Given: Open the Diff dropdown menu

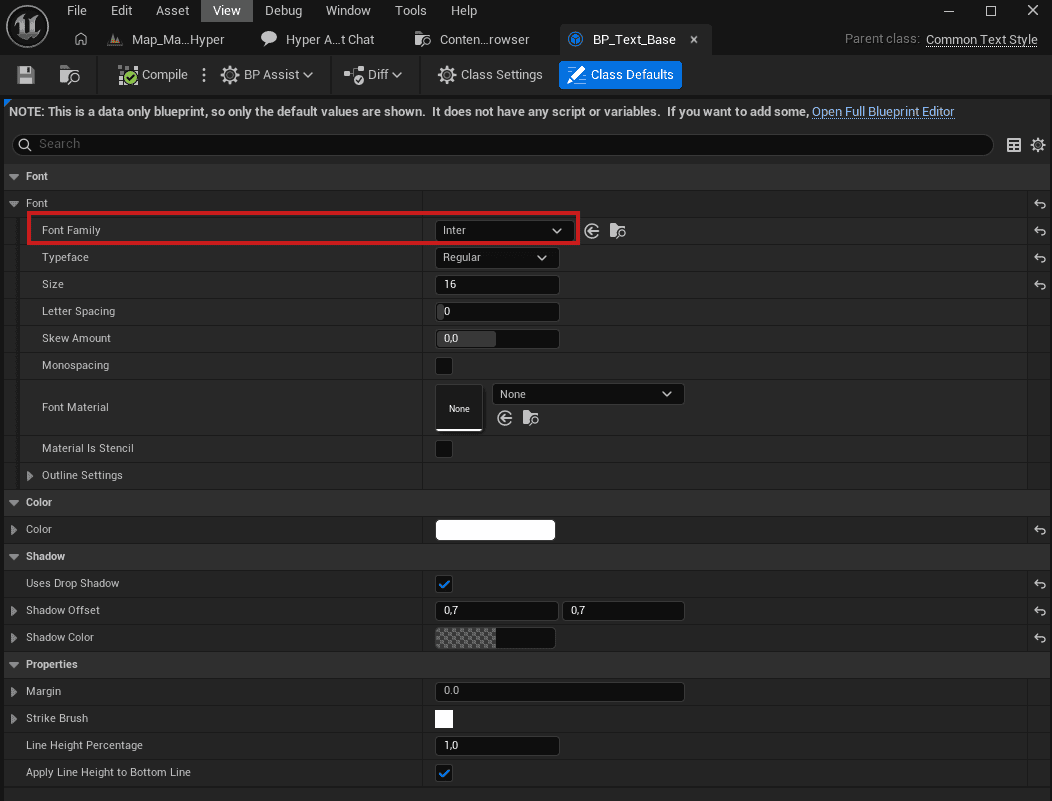Looking at the screenshot, I should pos(373,74).
